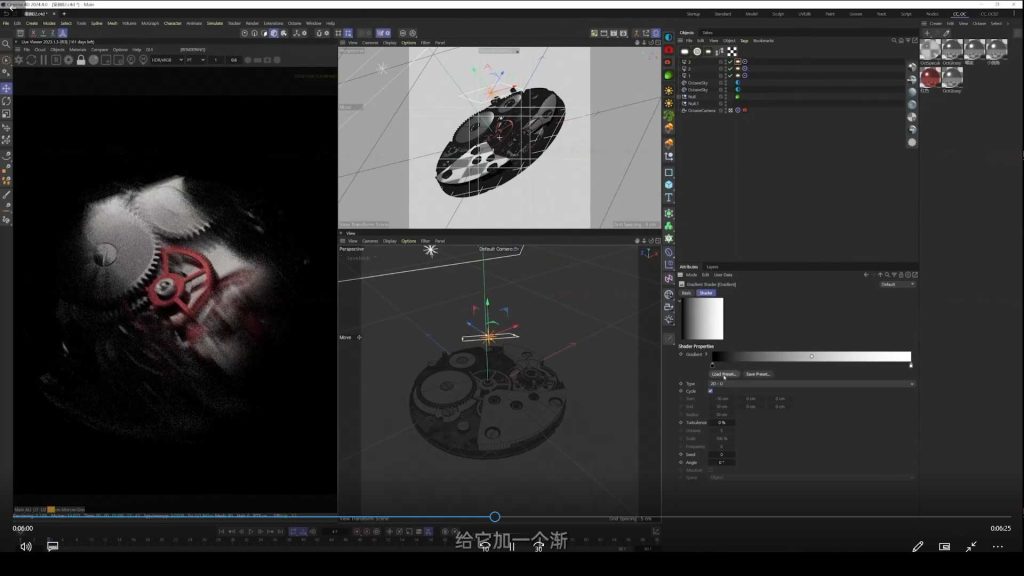1024x576 pixels.
Task: Click the lock resolution icon in Live Viewer
Action: (x=81, y=60)
